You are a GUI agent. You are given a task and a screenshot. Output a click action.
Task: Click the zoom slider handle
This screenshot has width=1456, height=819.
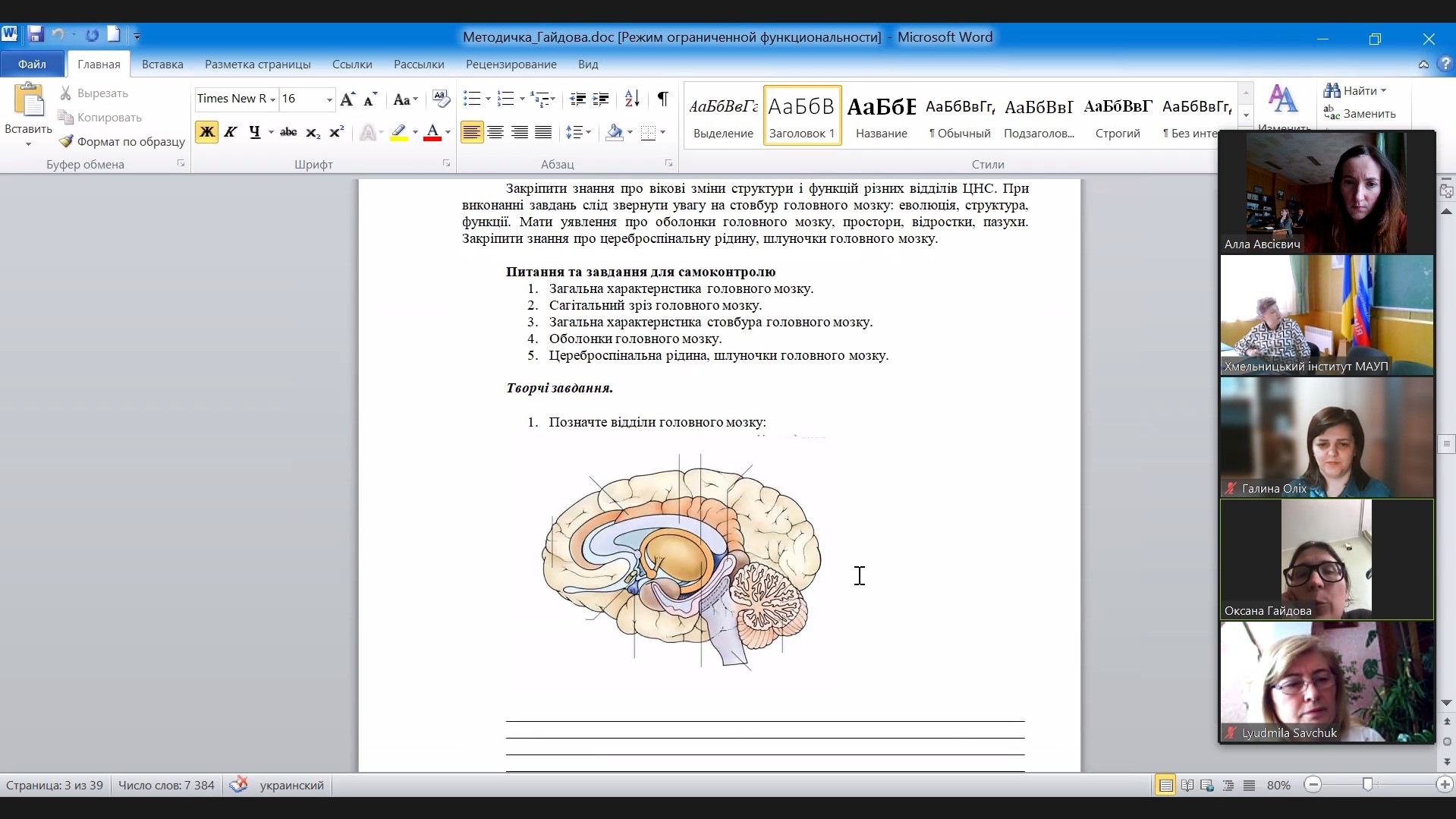[1367, 784]
